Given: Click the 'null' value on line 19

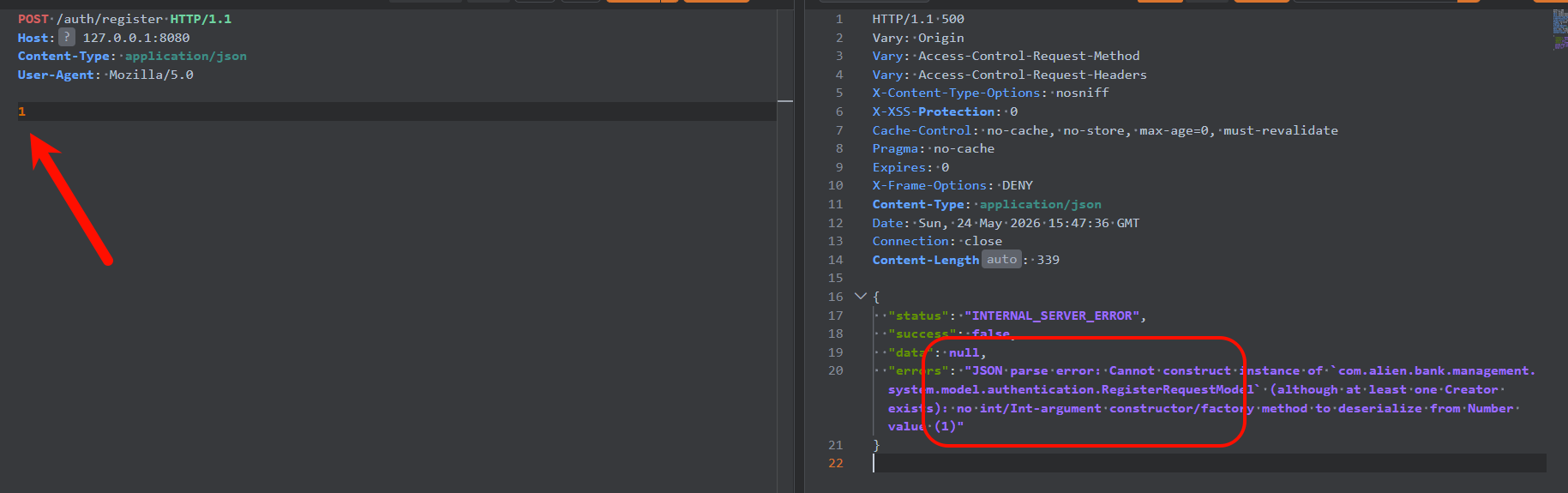Looking at the screenshot, I should (964, 352).
